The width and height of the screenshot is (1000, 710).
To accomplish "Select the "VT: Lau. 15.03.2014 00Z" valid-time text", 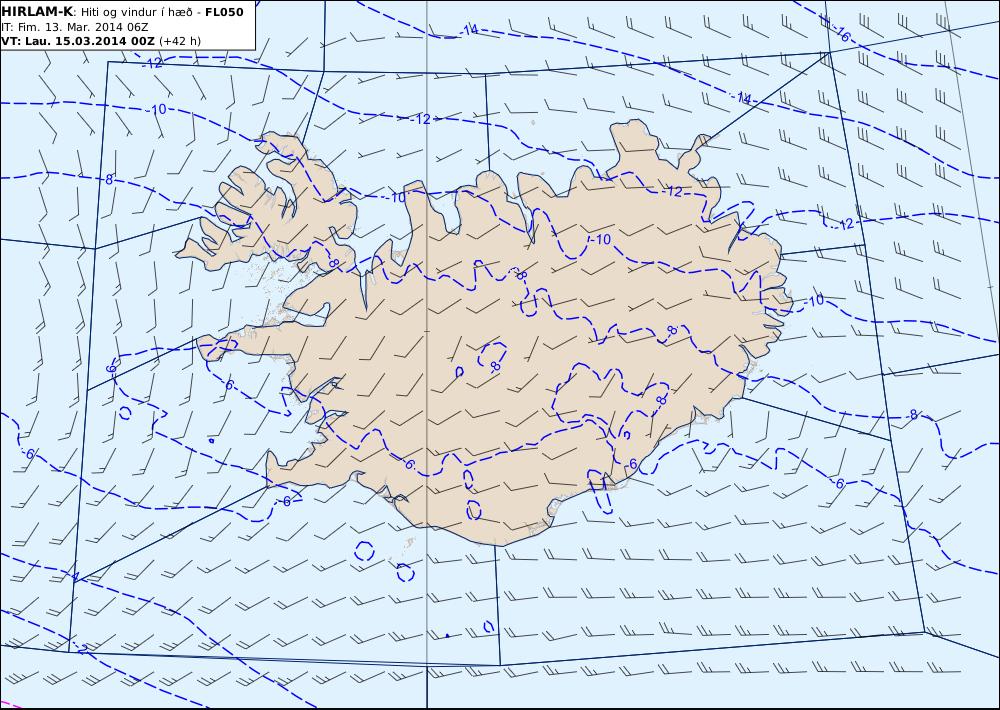I will (x=78, y=41).
